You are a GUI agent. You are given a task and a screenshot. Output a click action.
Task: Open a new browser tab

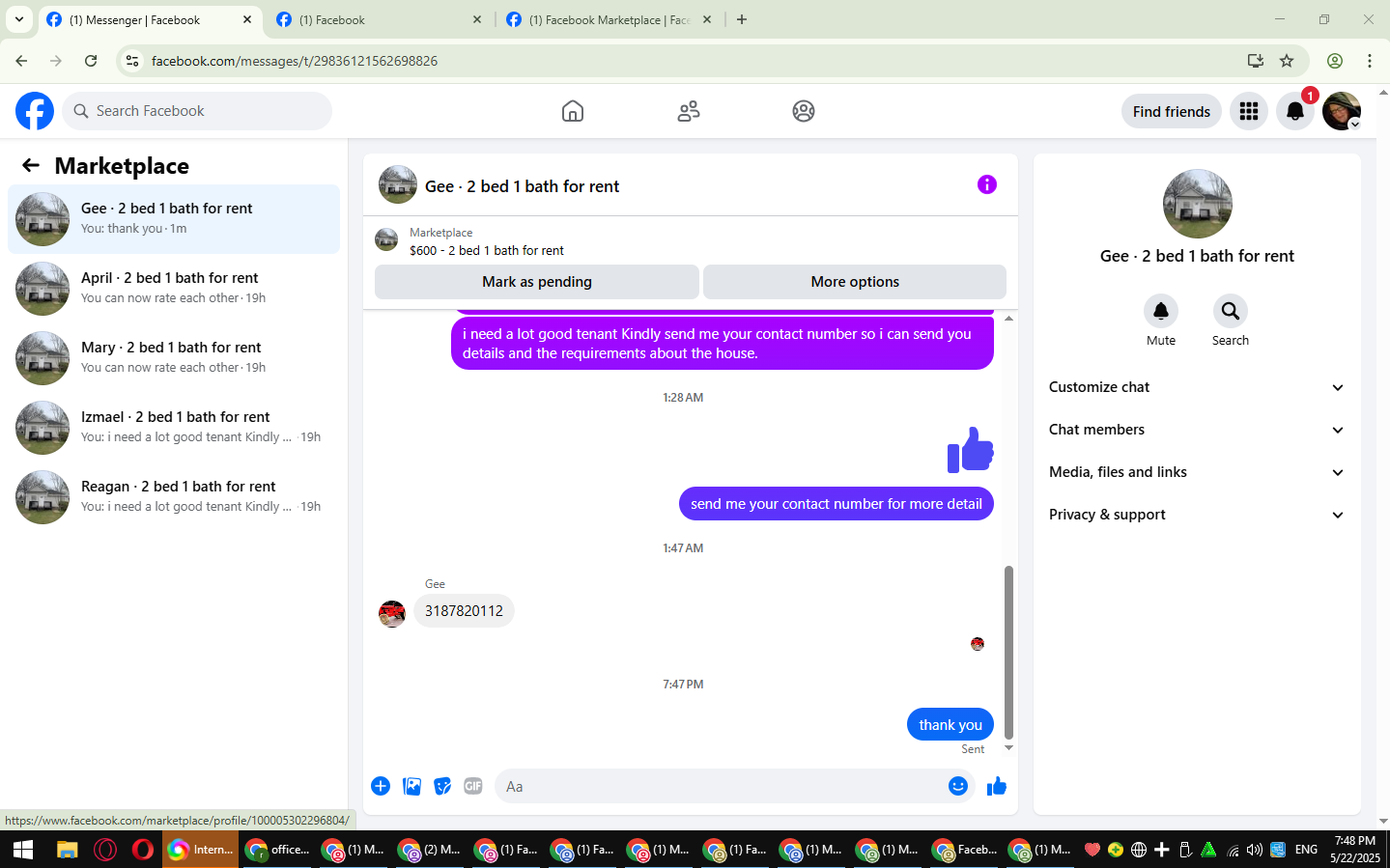point(742,19)
